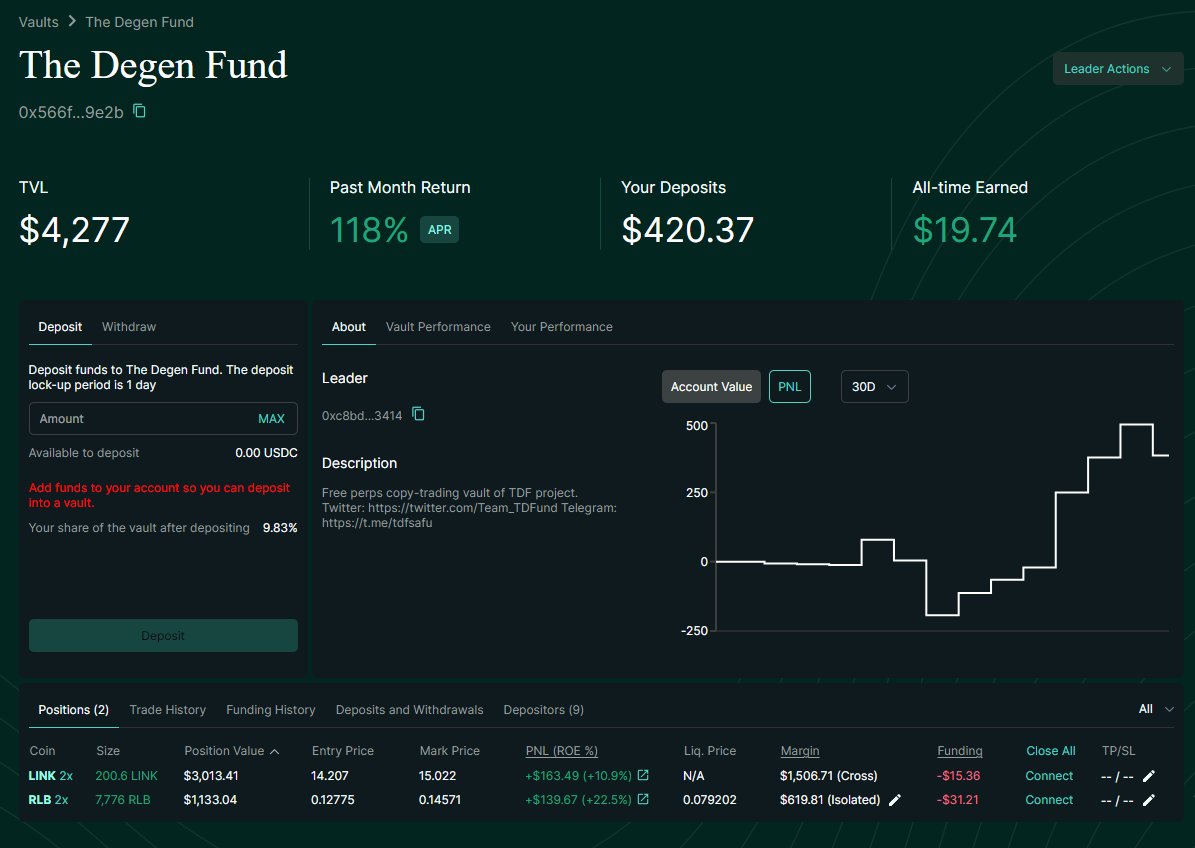View the Depositors (9) tab
The width and height of the screenshot is (1195, 848).
543,709
